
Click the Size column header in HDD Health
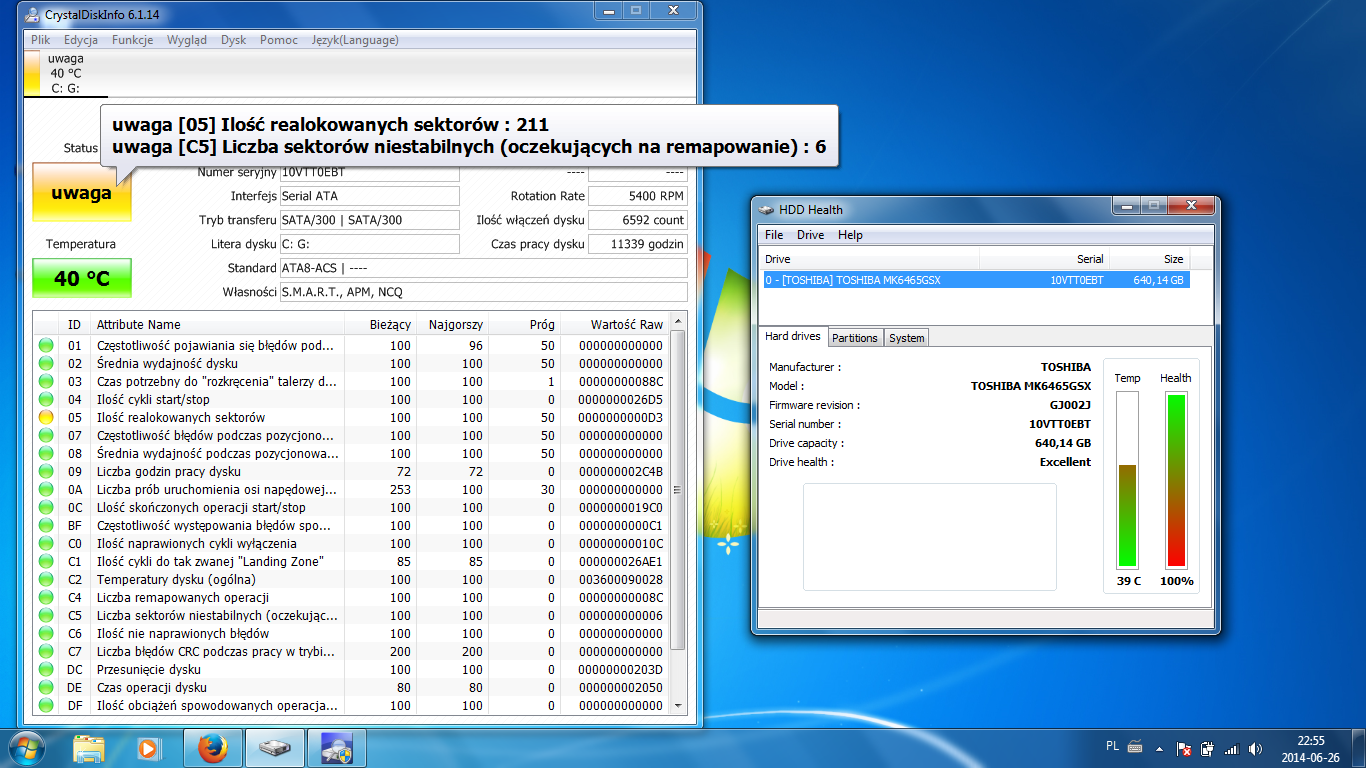[x=1150, y=259]
